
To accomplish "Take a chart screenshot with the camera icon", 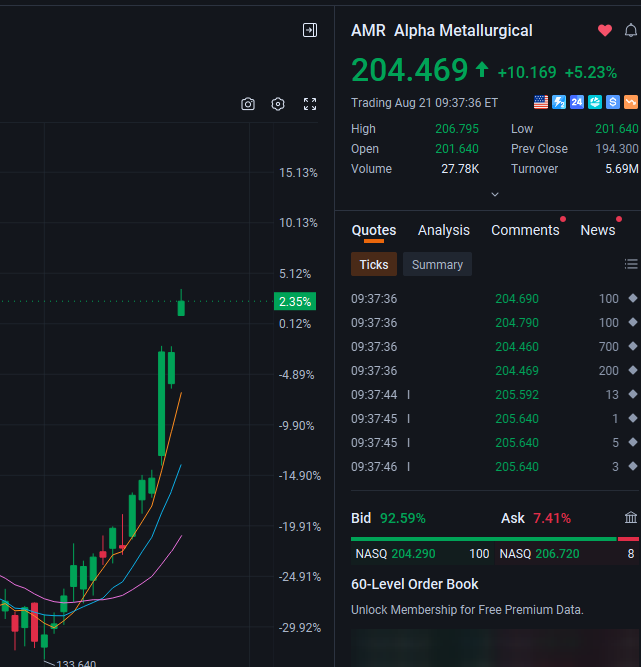I will (x=248, y=104).
